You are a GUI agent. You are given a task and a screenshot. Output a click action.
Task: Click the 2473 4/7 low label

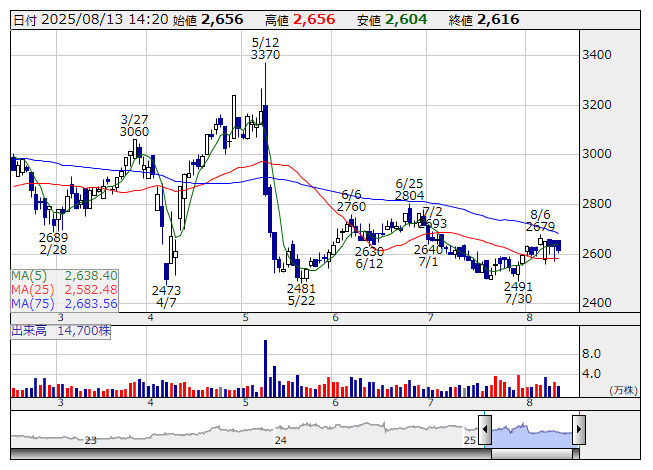(166, 296)
